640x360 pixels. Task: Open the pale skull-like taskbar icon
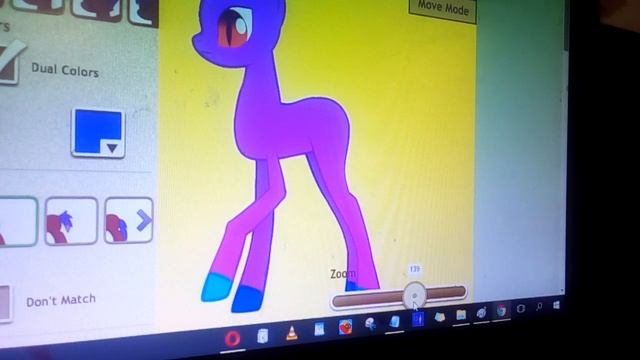pyautogui.click(x=371, y=324)
